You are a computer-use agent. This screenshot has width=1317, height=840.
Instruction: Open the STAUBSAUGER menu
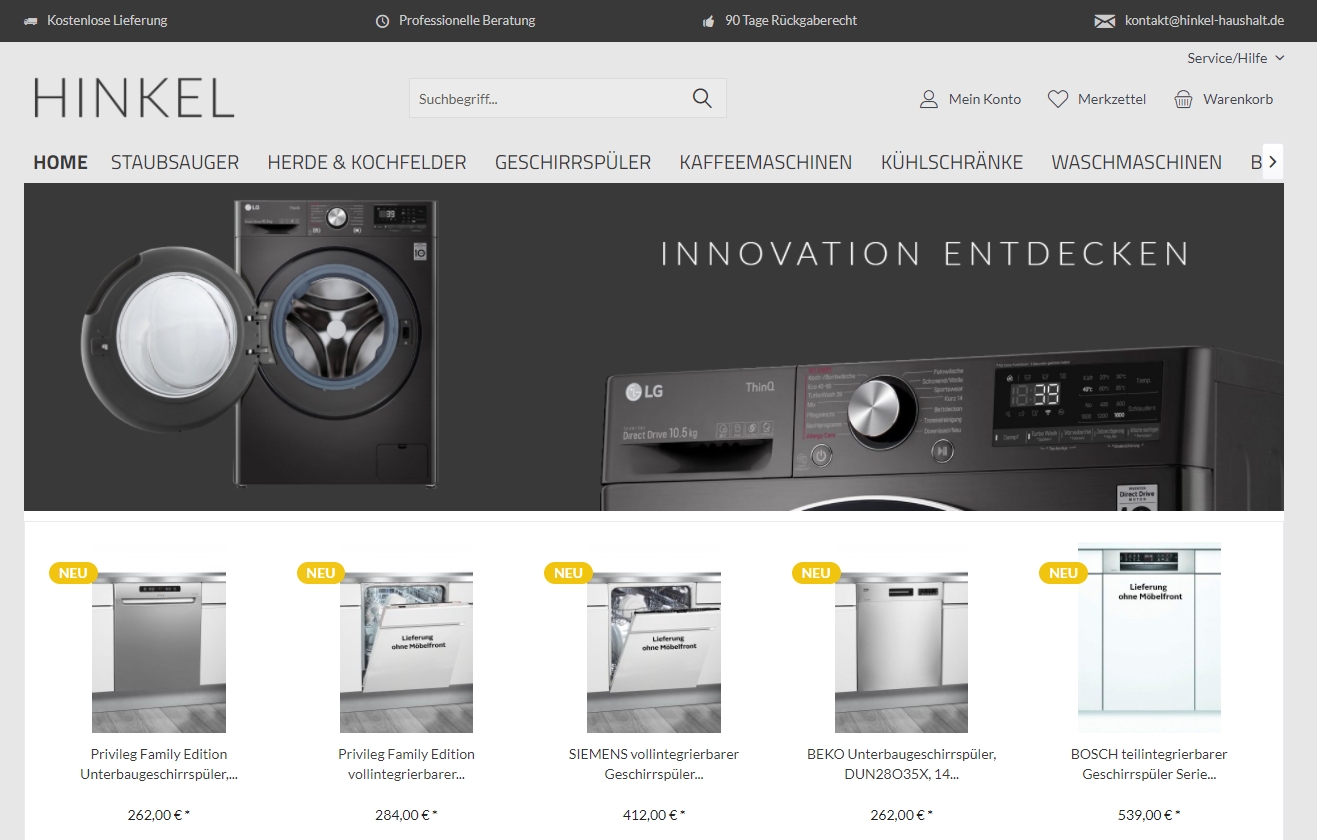click(175, 162)
